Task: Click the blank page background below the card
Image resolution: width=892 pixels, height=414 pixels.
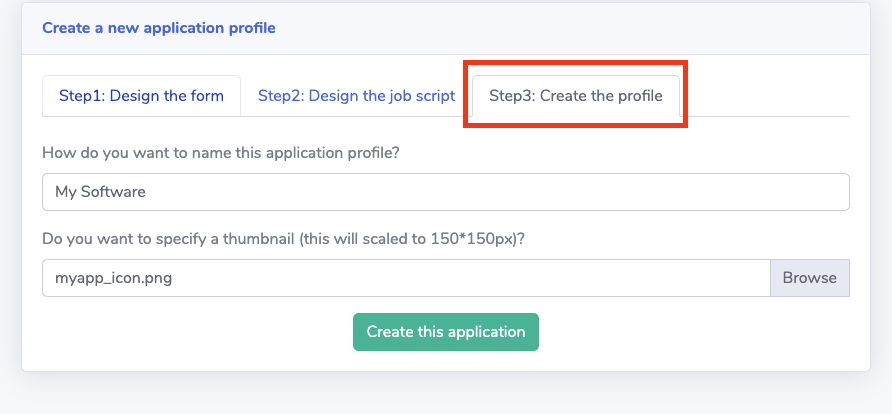Action: pyautogui.click(x=445, y=395)
